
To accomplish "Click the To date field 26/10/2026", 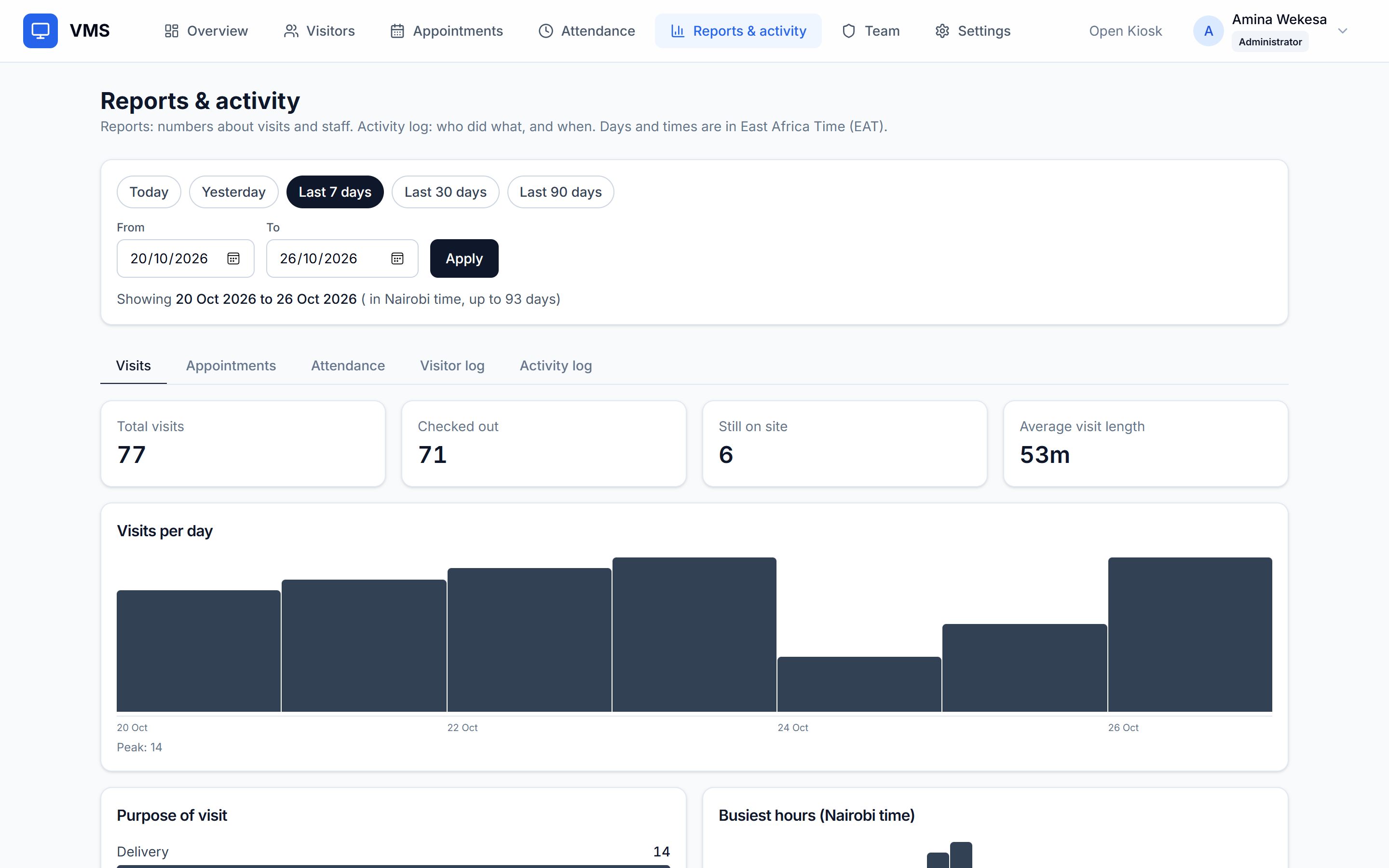I will 342,258.
